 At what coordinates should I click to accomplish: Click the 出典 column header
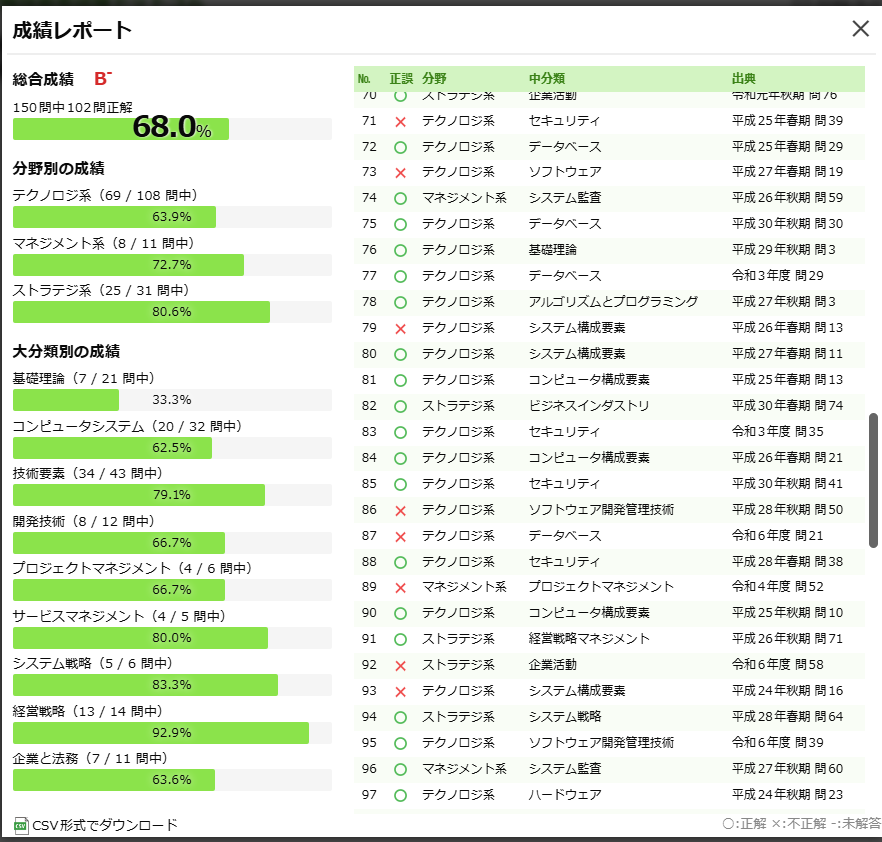click(744, 79)
